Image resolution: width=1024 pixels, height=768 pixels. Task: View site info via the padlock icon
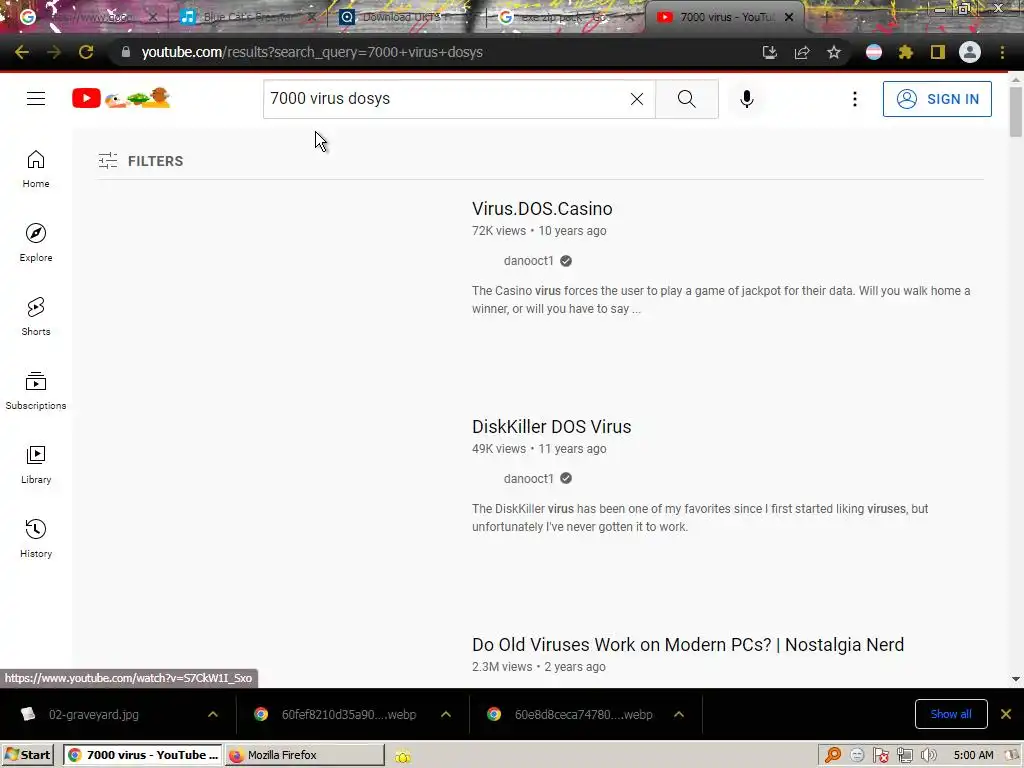coord(125,52)
